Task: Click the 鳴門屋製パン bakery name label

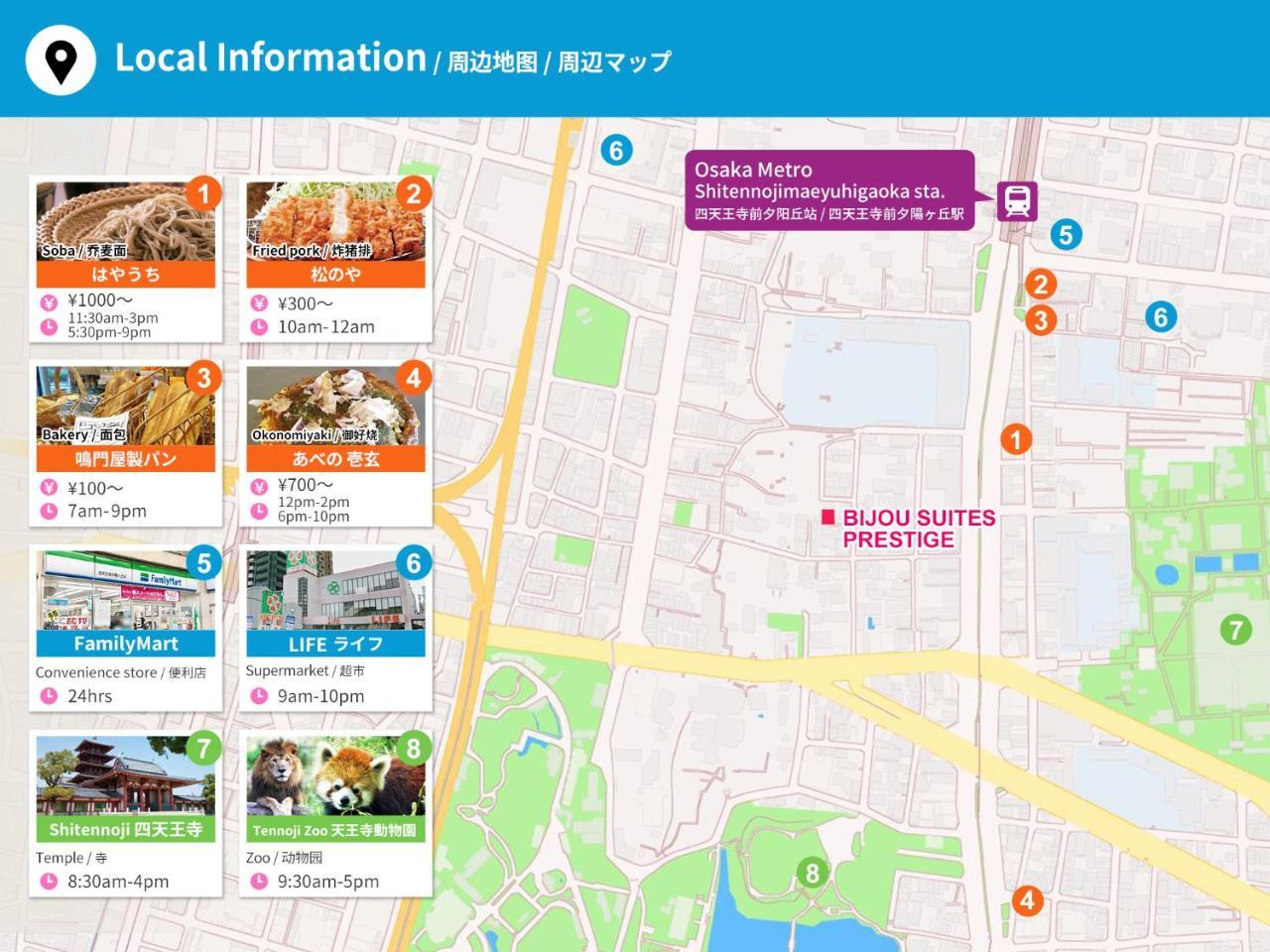Action: coord(126,459)
